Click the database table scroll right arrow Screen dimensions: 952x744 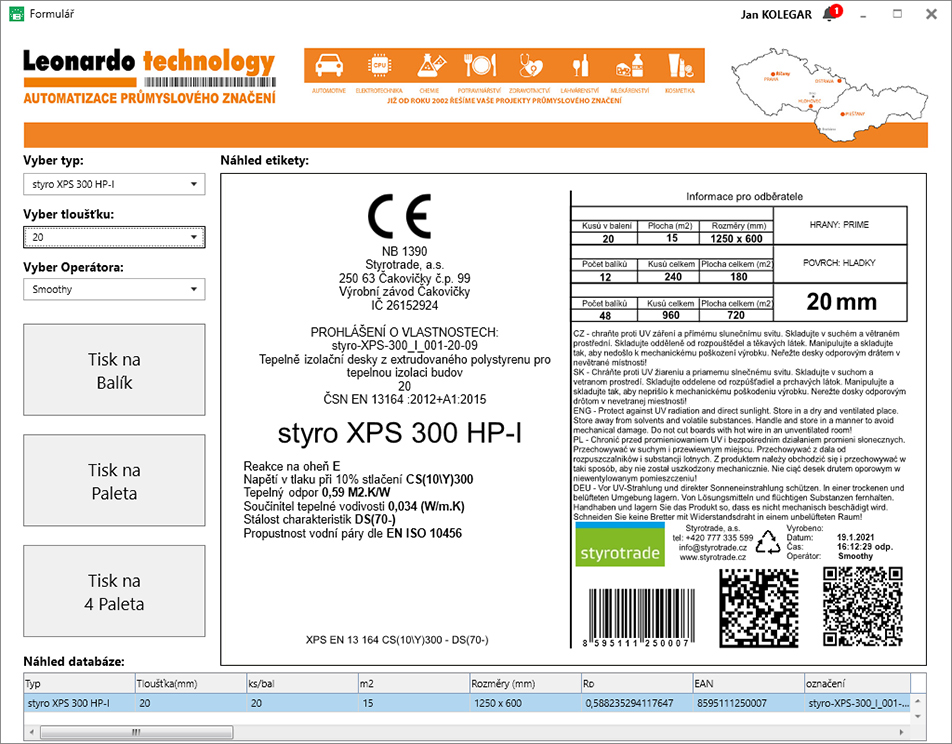click(902, 732)
